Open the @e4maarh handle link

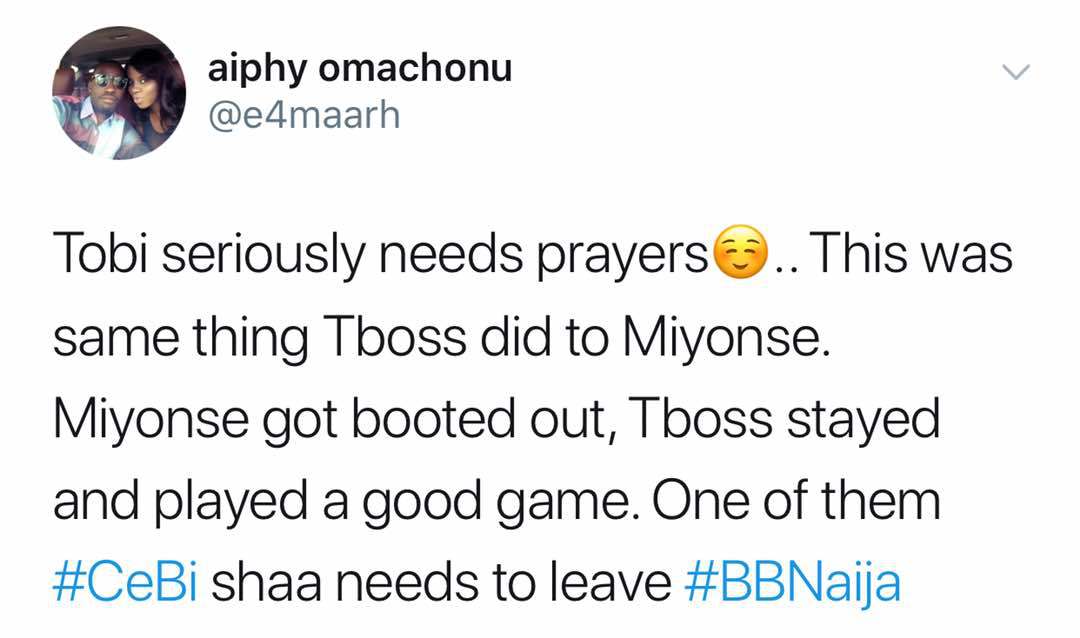tap(304, 116)
